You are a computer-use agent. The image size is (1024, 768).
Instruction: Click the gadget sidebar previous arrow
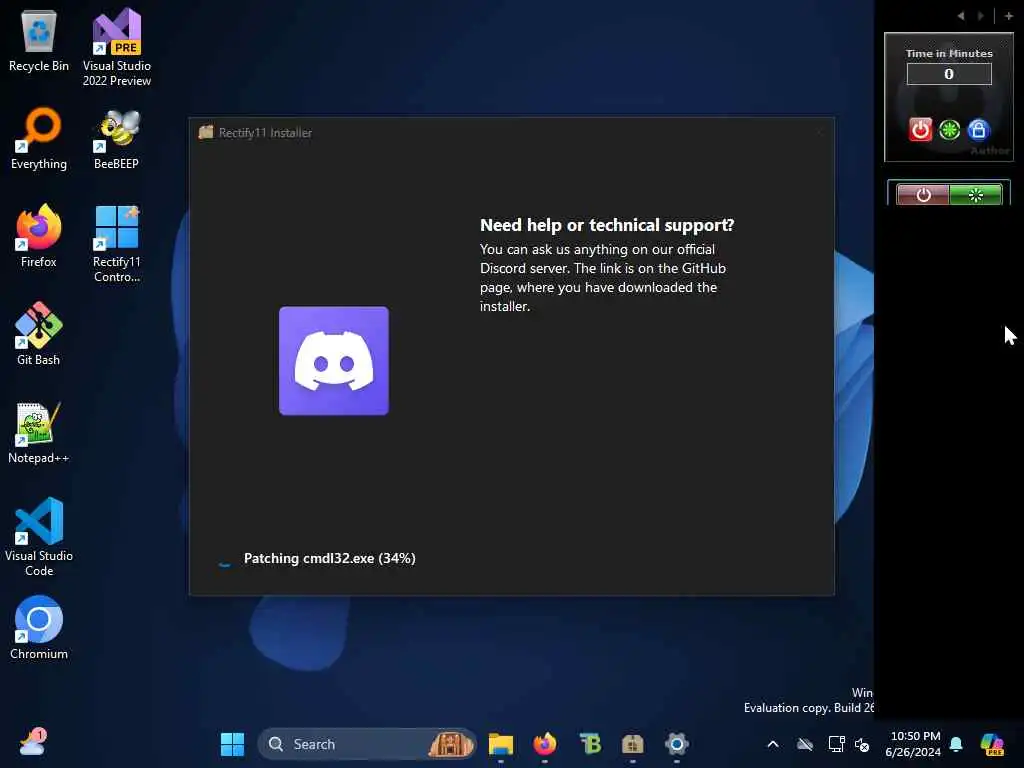click(x=961, y=16)
